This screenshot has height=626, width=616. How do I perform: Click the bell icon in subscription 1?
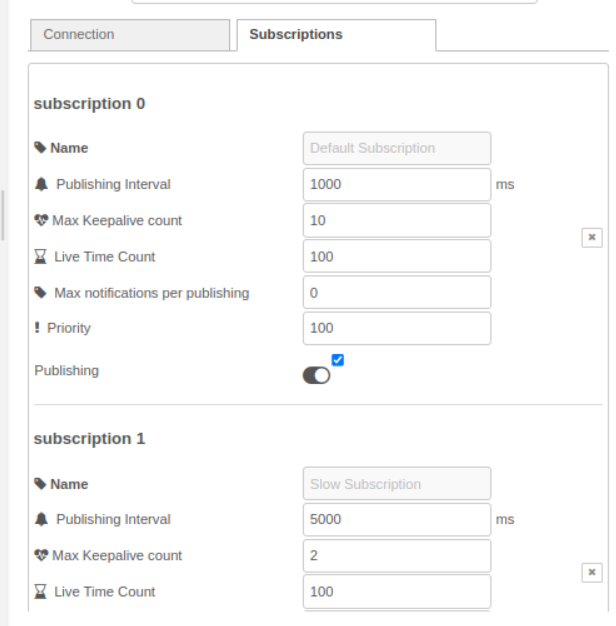point(40,519)
